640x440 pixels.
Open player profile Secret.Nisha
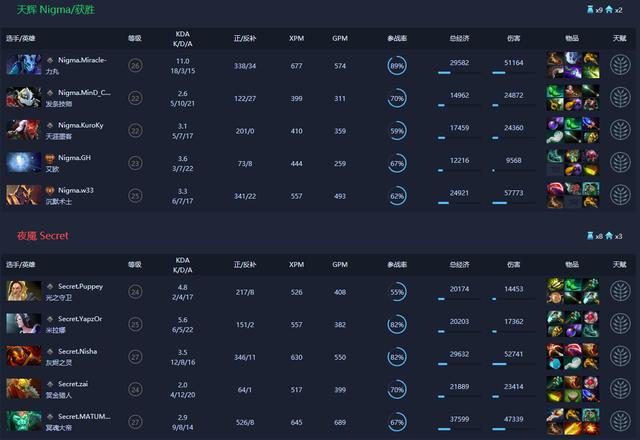pos(78,351)
